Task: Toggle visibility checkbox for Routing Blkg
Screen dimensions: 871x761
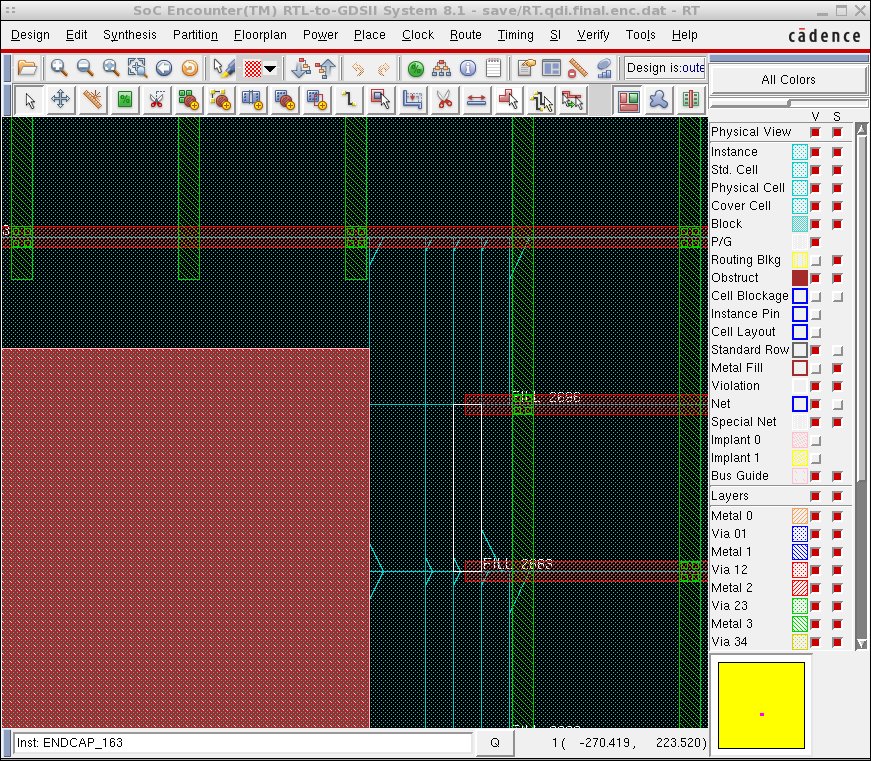Action: (815, 260)
